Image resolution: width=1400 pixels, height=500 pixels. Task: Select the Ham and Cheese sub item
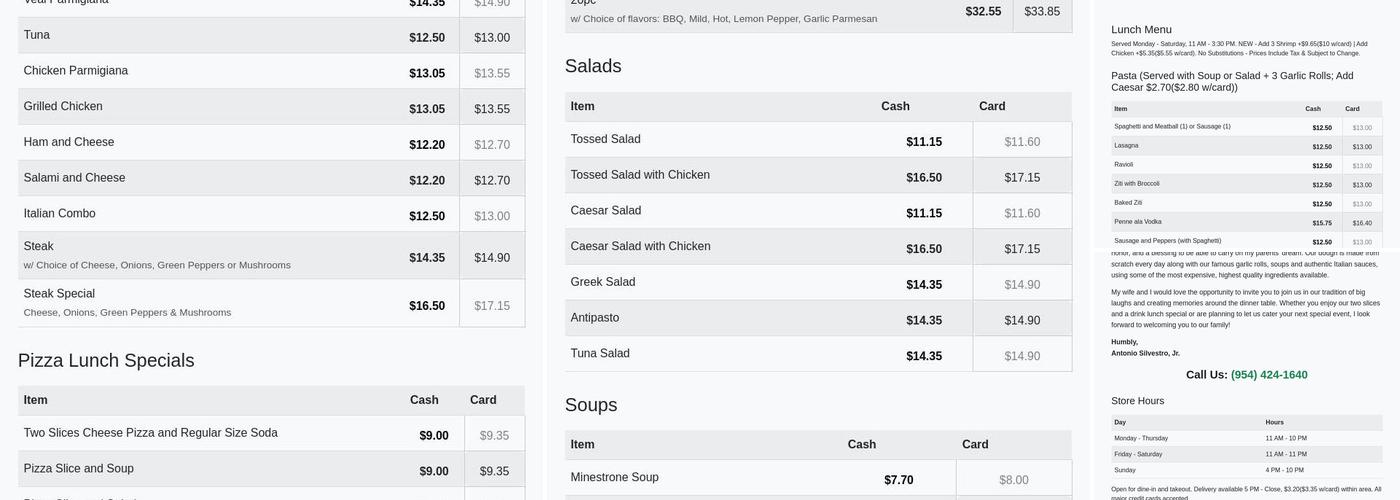(69, 142)
